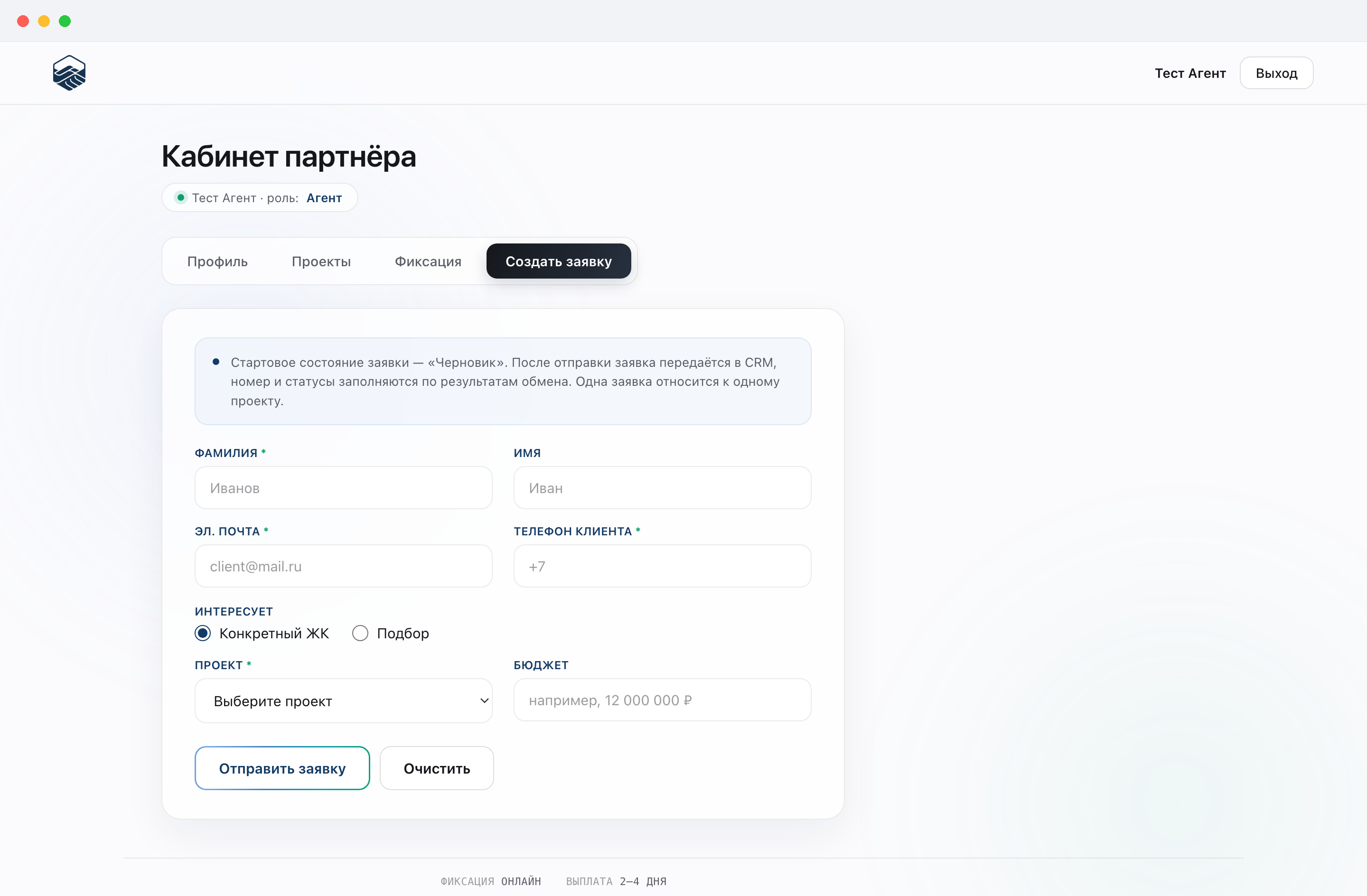This screenshot has height=896, width=1367.
Task: Switch to the Профиль tab
Action: coord(218,261)
